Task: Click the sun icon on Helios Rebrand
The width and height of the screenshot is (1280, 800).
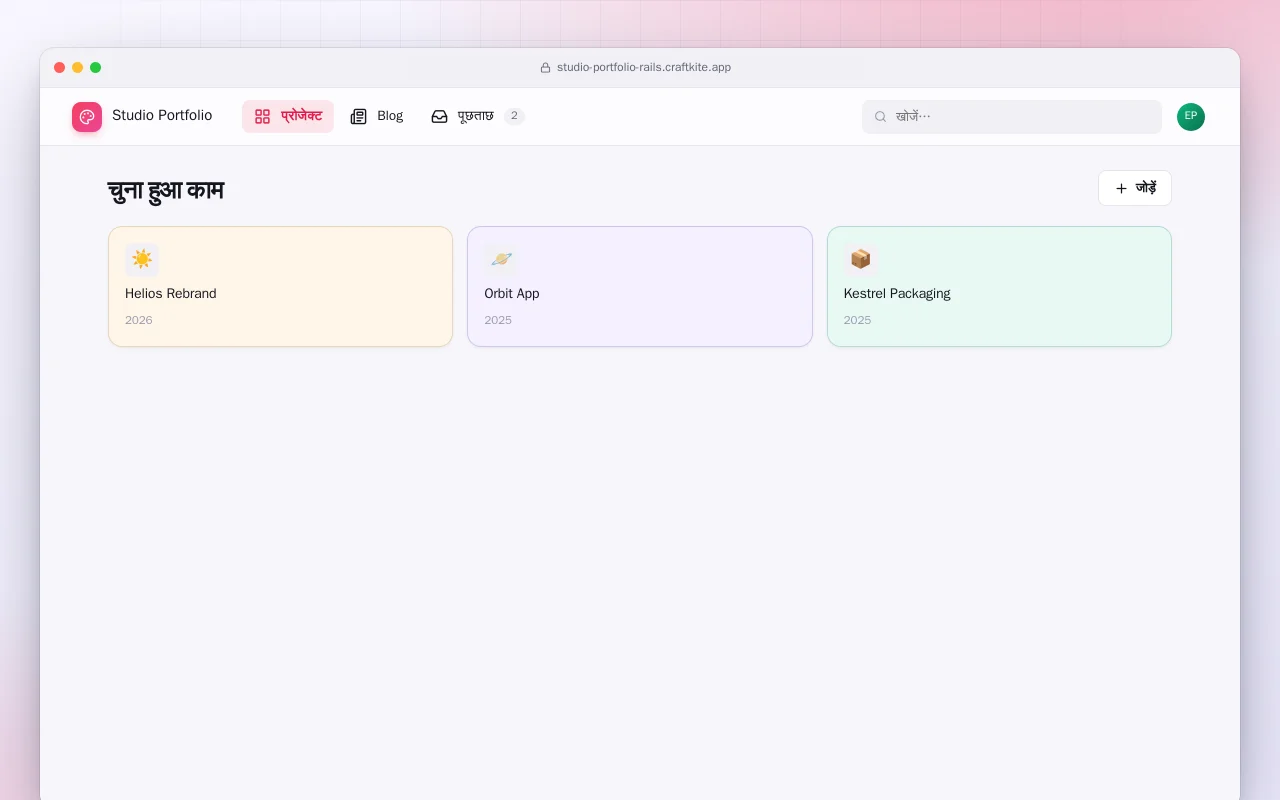Action: pos(142,260)
